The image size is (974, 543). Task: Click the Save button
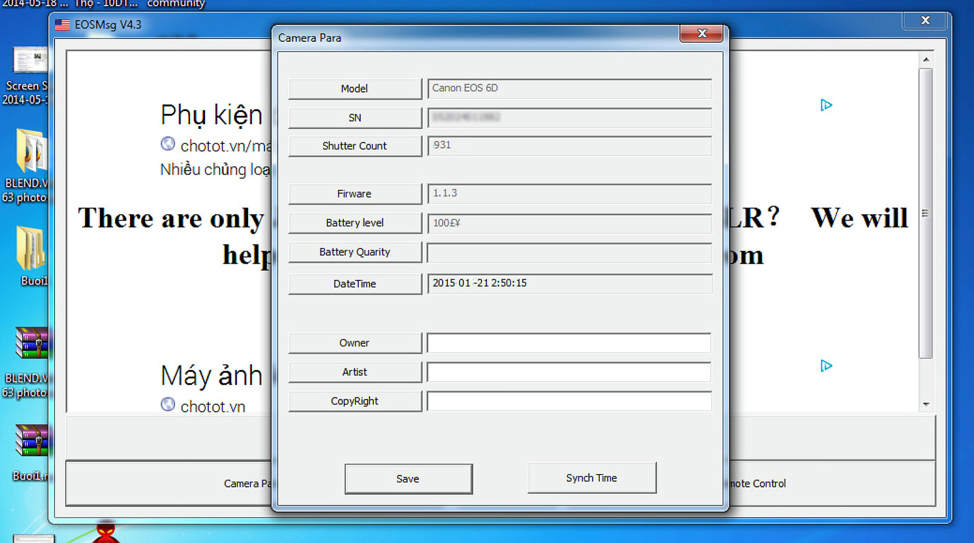[x=408, y=479]
